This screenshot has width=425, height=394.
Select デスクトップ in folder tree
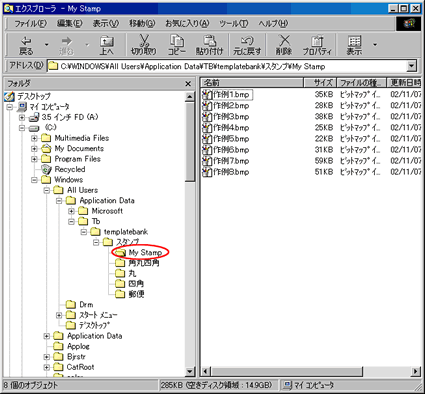pos(34,96)
